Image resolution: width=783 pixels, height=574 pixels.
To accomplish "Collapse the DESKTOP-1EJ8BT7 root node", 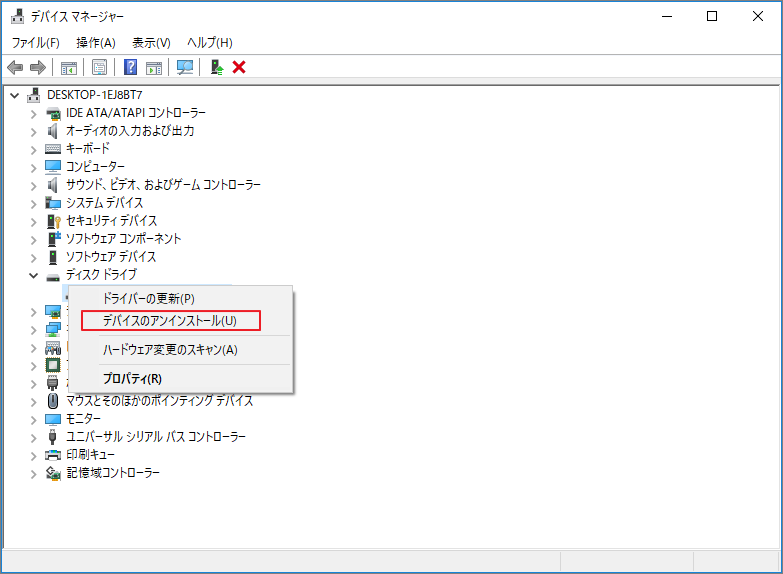I will pos(14,95).
